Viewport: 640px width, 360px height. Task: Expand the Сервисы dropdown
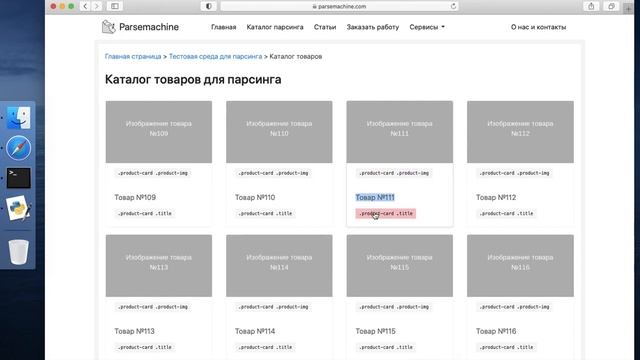[x=427, y=27]
